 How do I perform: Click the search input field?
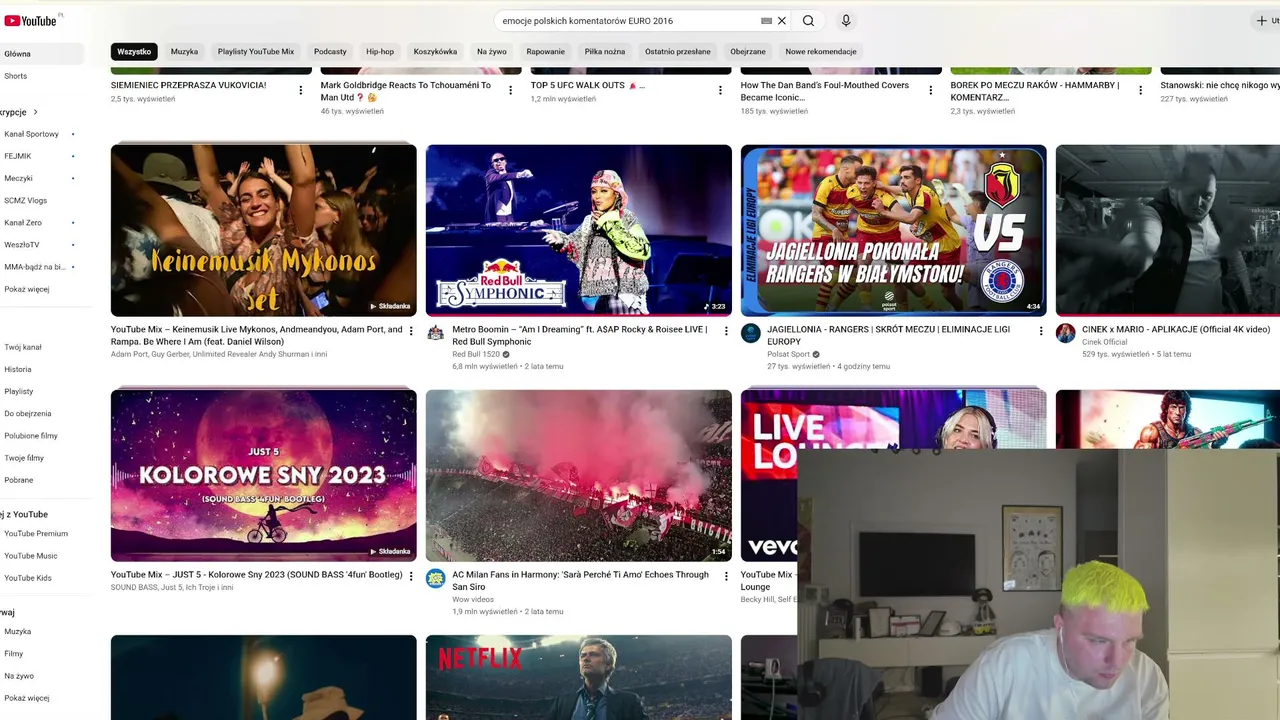pos(628,21)
